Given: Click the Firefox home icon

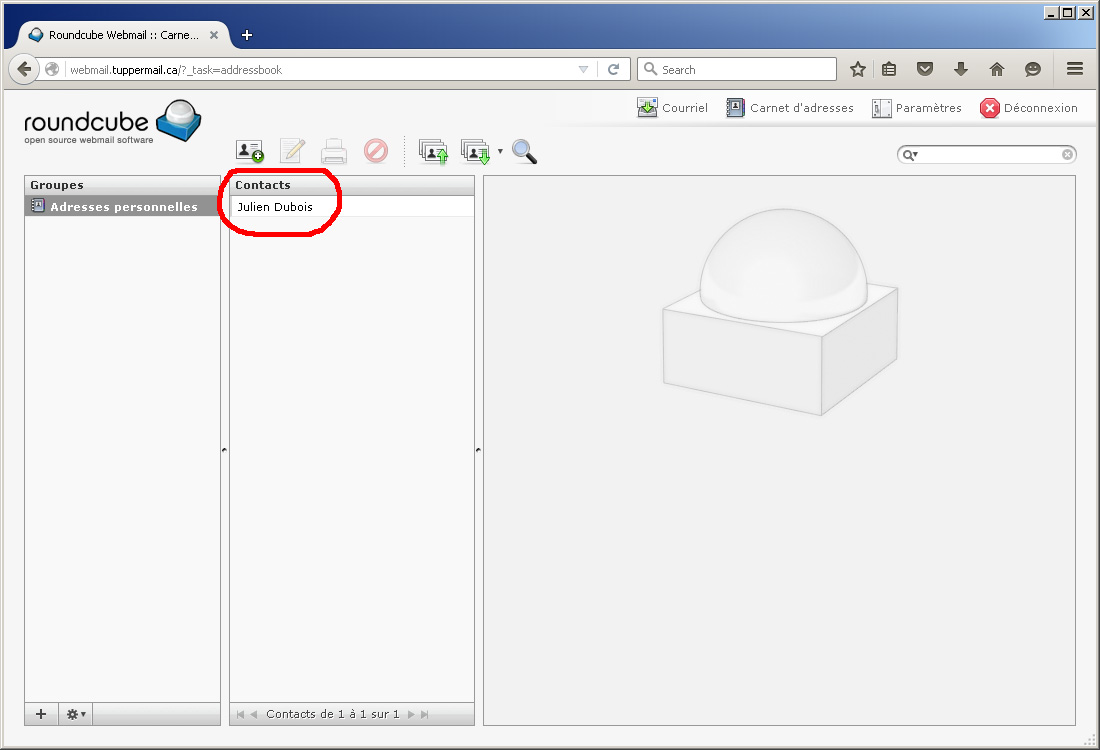Looking at the screenshot, I should (996, 69).
